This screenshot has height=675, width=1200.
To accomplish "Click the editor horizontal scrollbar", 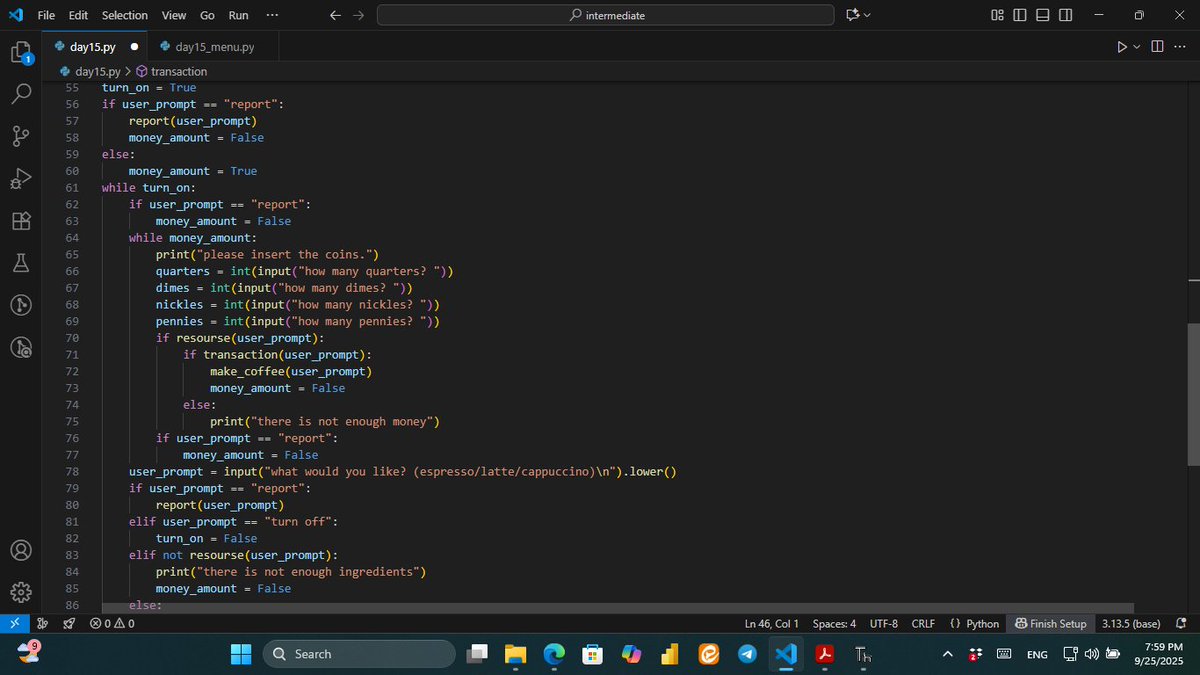I will point(618,606).
